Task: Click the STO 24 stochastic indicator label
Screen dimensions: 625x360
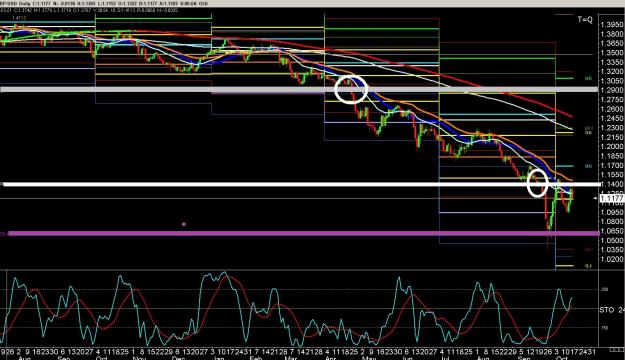Action: [x=611, y=310]
